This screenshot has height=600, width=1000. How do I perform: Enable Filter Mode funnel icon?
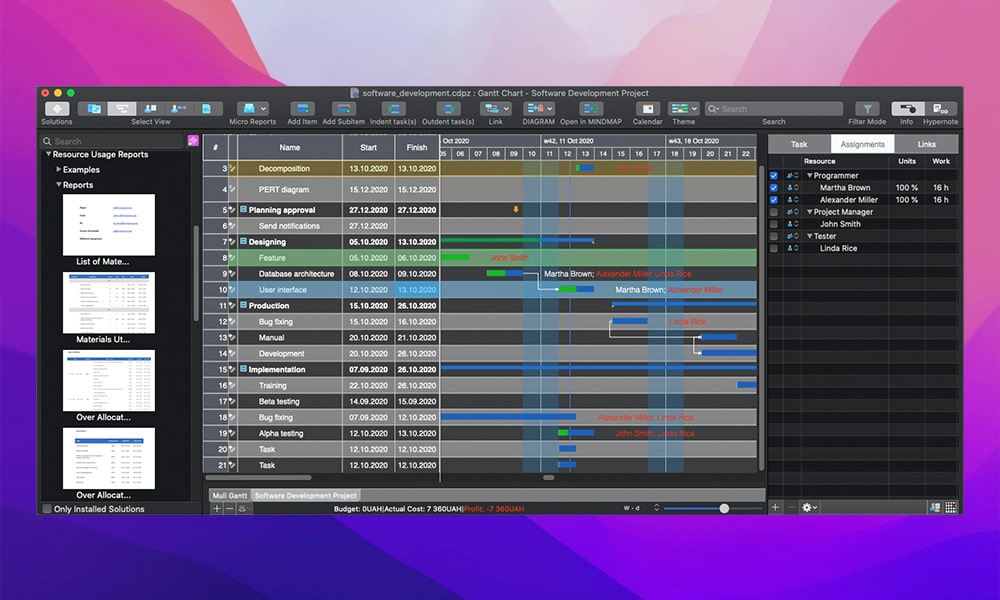coord(867,109)
